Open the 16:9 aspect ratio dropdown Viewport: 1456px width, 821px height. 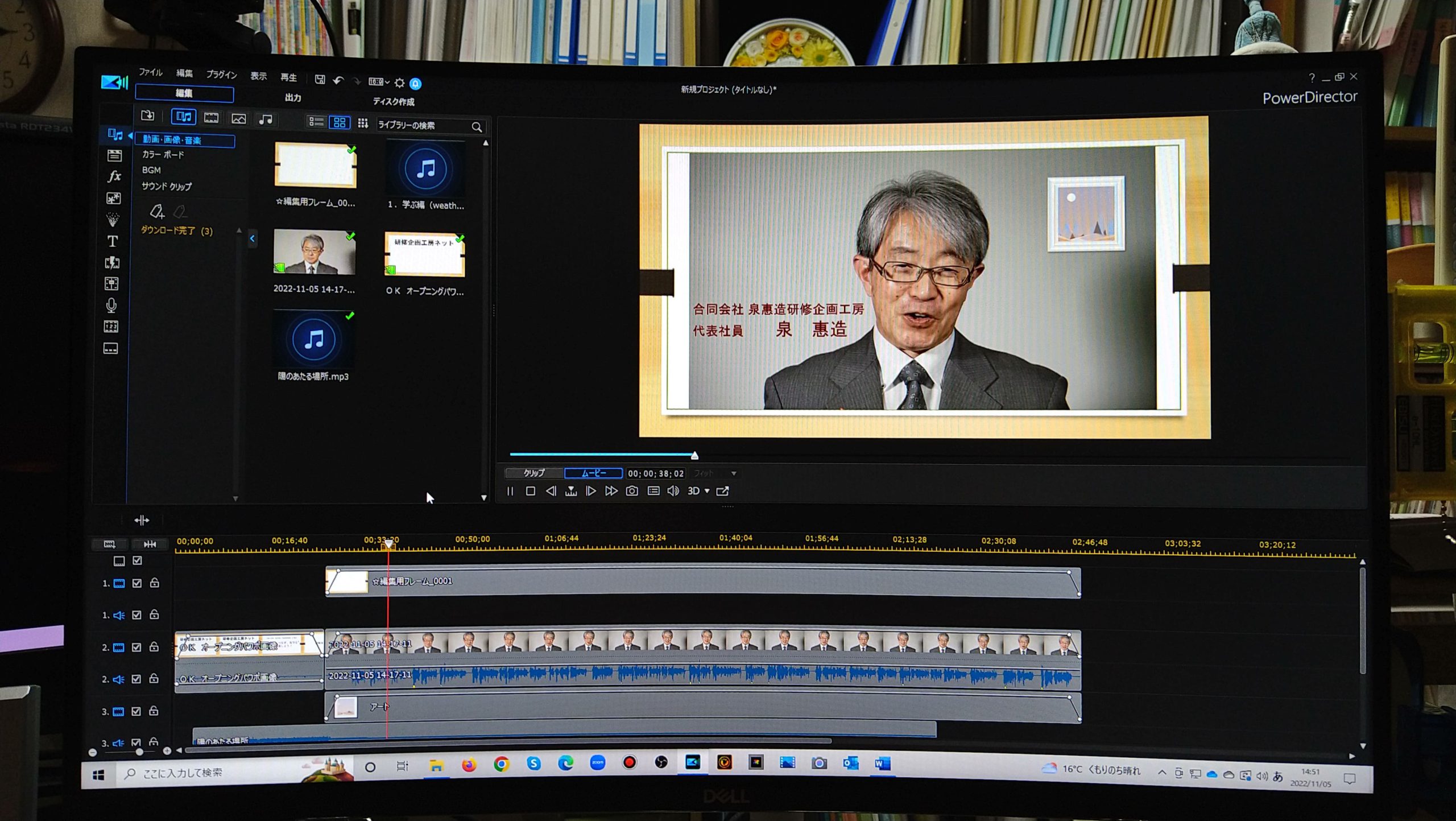379,82
